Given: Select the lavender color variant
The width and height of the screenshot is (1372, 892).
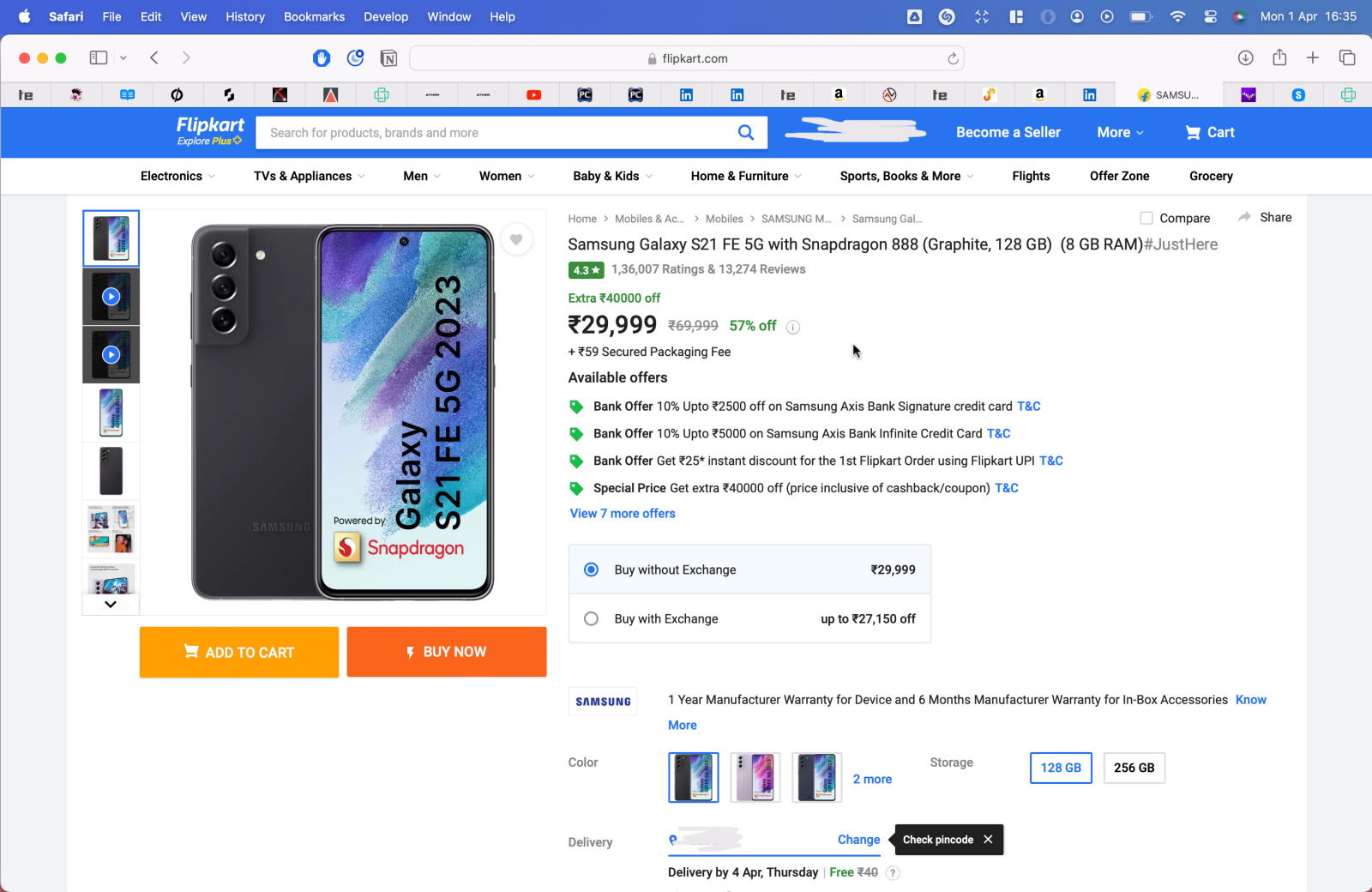Looking at the screenshot, I should (755, 778).
